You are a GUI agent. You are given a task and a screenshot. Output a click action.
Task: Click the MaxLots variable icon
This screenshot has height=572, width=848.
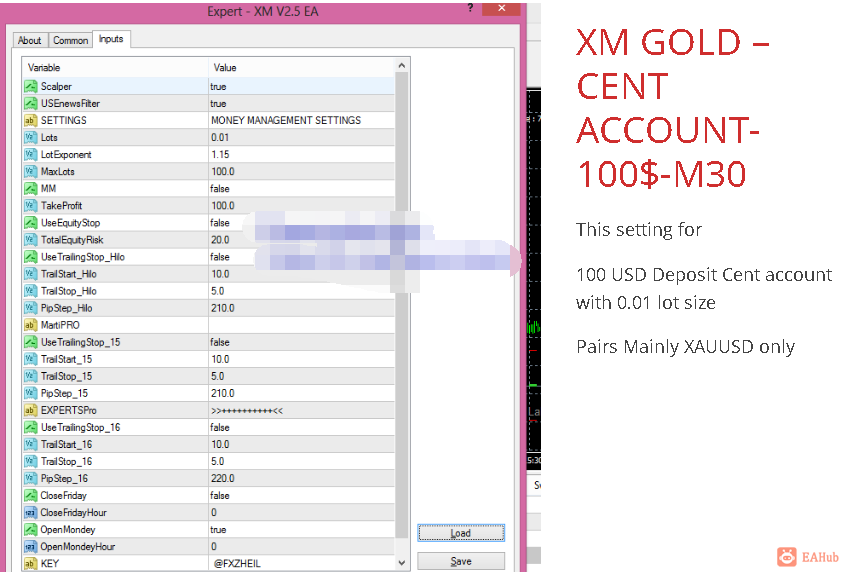coord(31,171)
